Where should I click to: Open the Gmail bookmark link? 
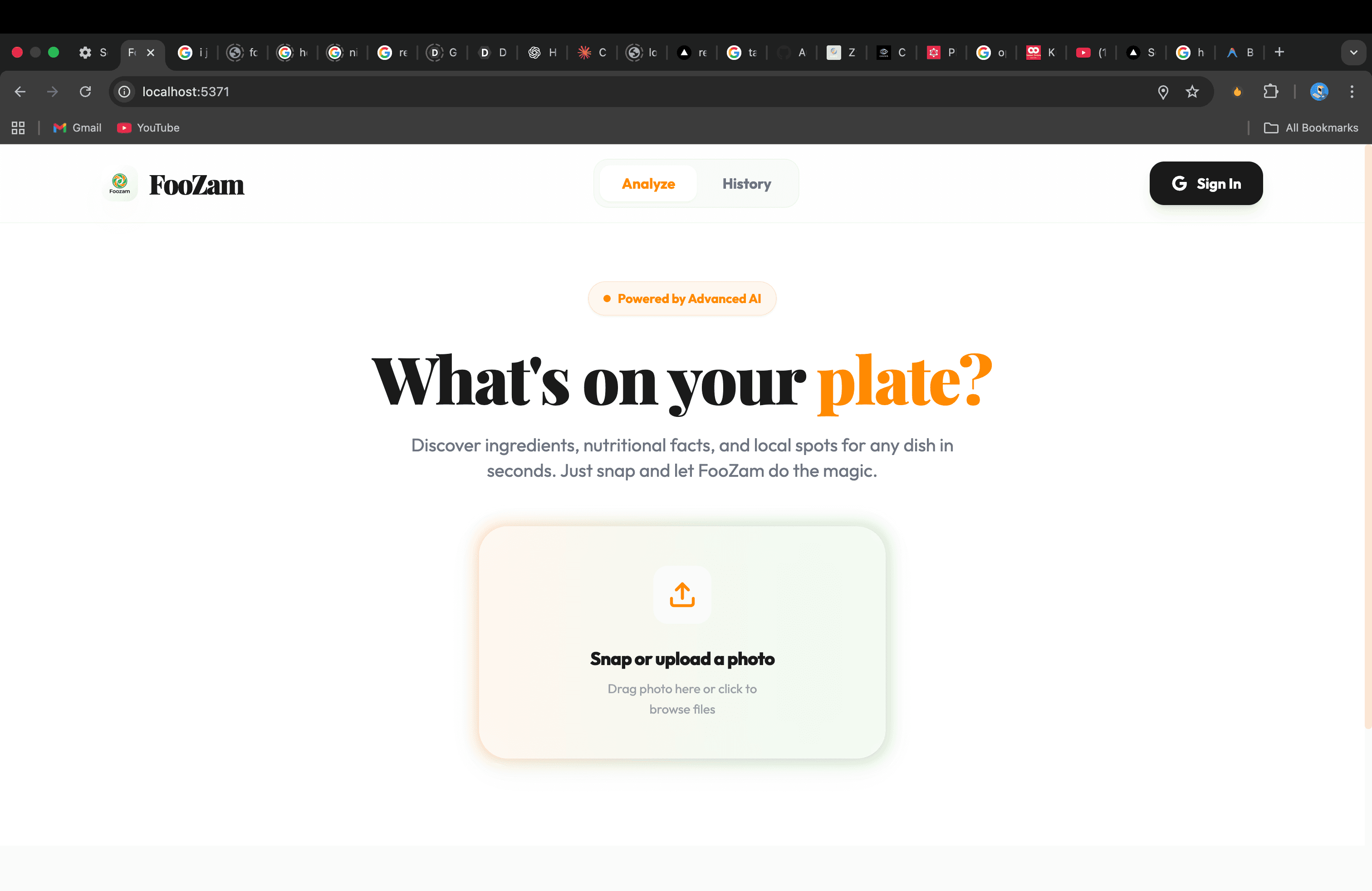(77, 128)
